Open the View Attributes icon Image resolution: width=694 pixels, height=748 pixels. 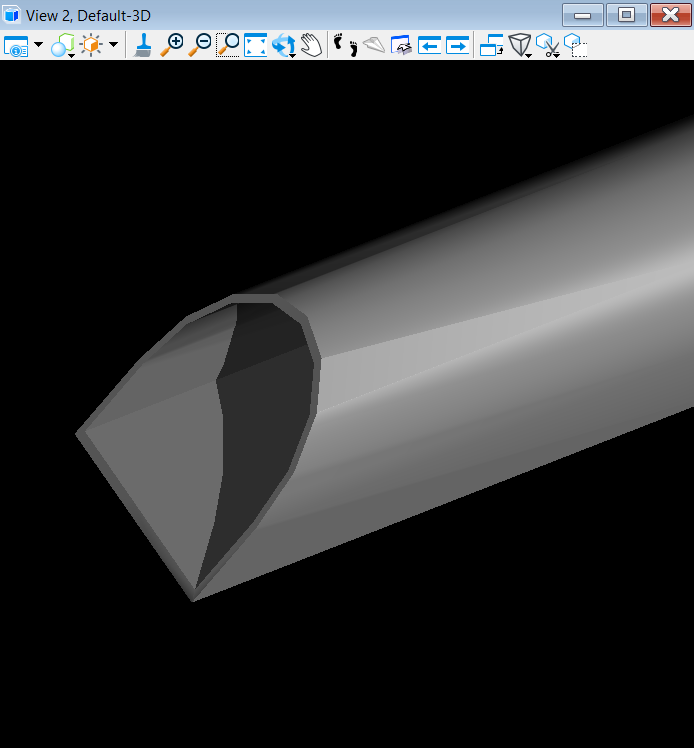coord(16,45)
